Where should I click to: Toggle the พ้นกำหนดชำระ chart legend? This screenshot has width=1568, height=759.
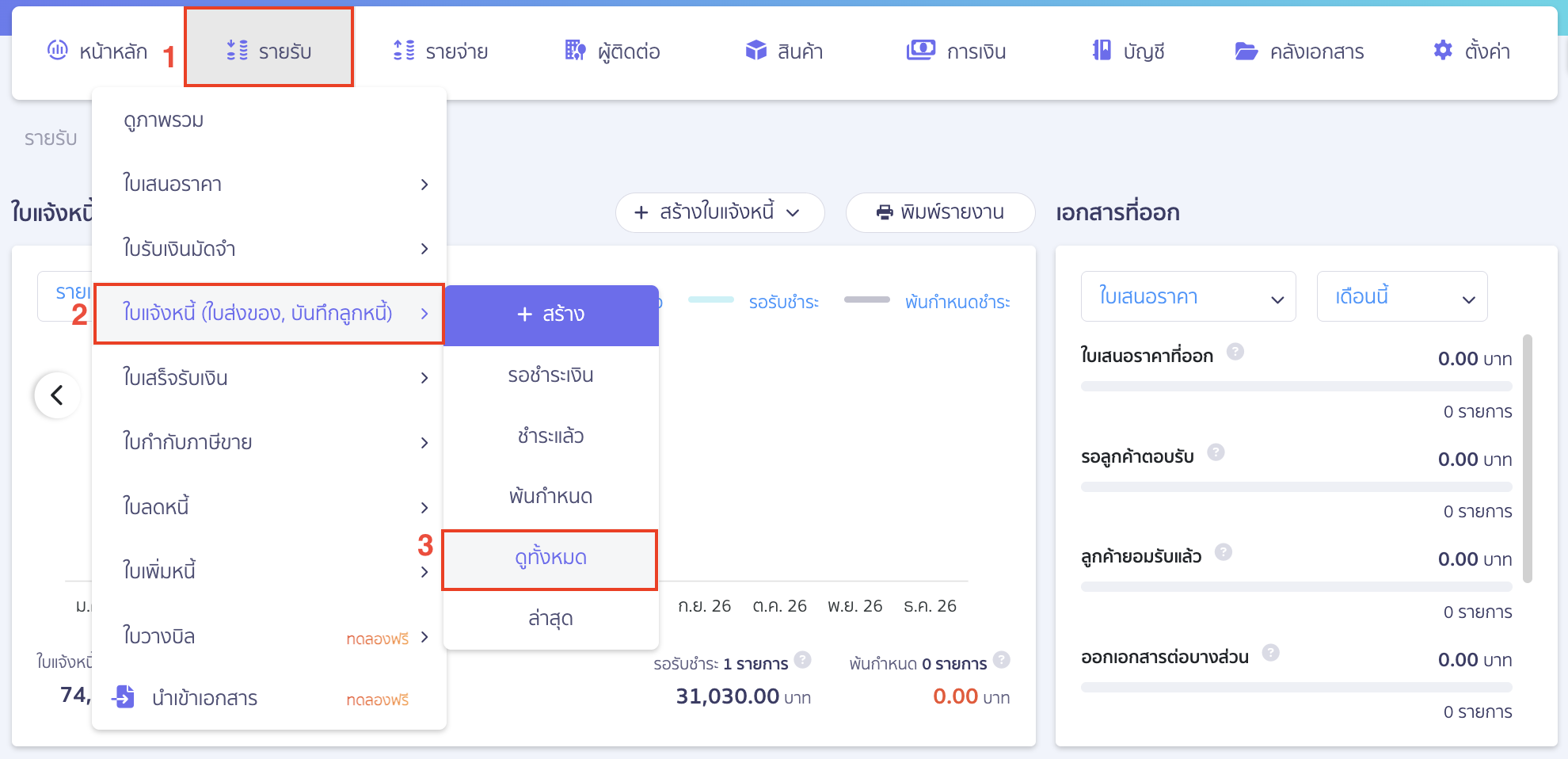point(927,301)
